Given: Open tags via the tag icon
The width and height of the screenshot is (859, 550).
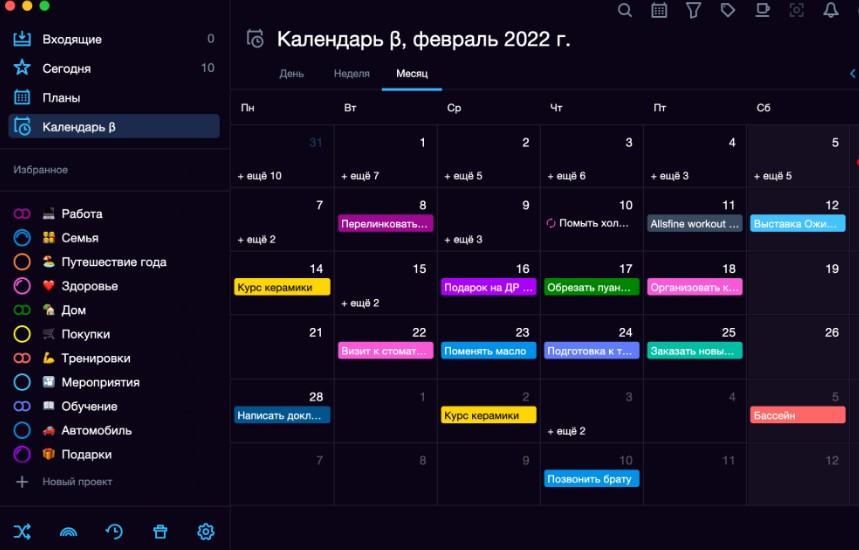Looking at the screenshot, I should coord(728,10).
